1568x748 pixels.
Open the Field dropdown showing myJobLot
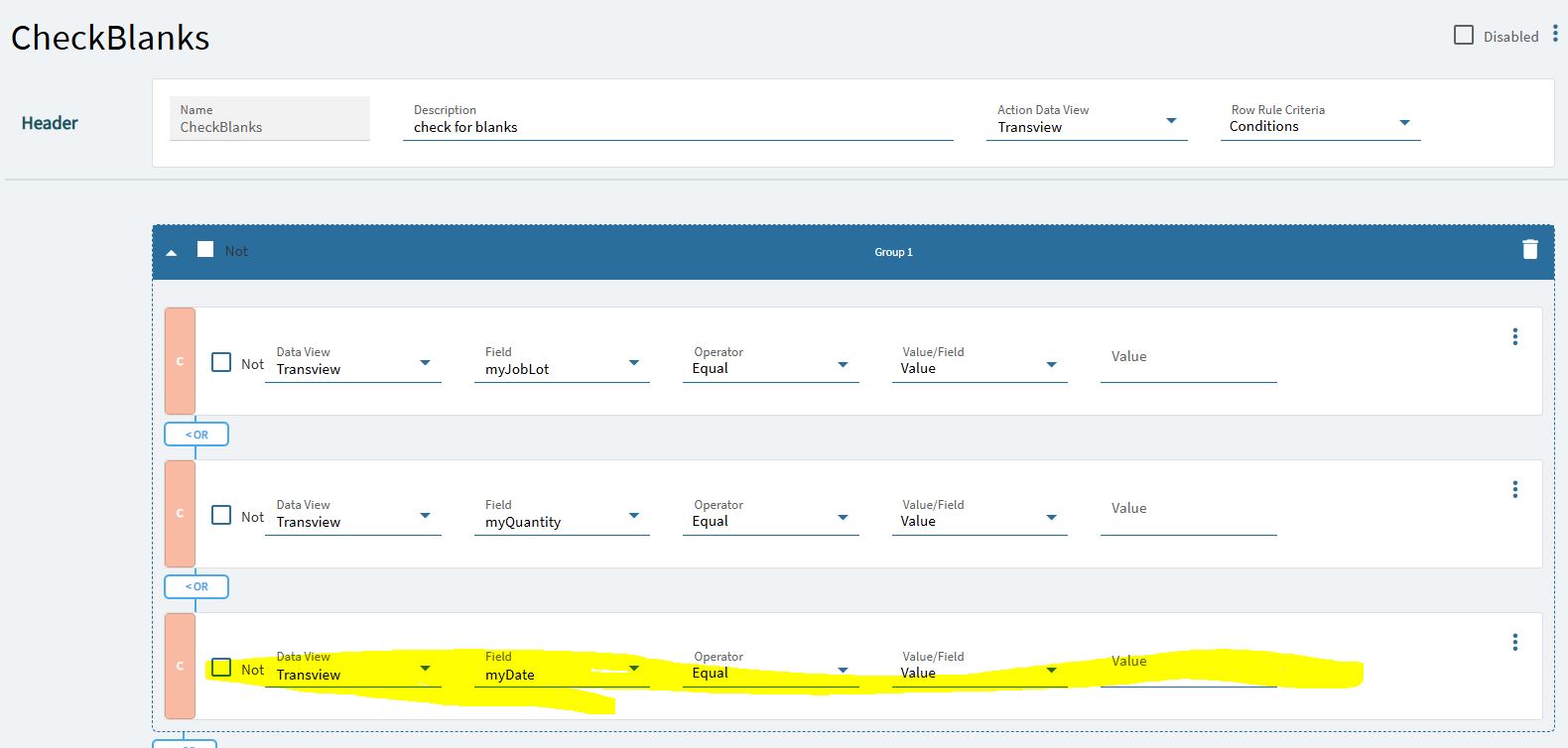click(x=562, y=362)
